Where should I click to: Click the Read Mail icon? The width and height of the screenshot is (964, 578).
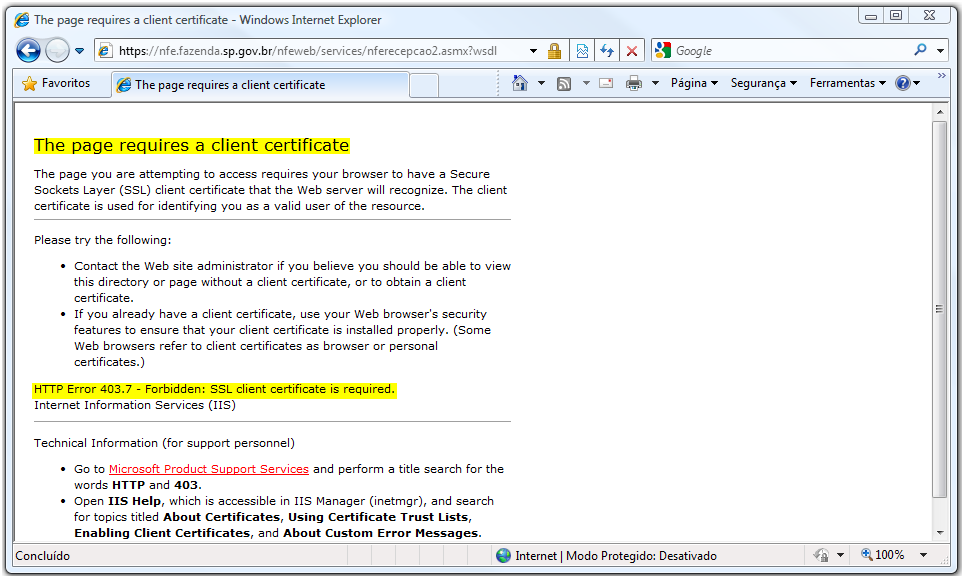606,83
